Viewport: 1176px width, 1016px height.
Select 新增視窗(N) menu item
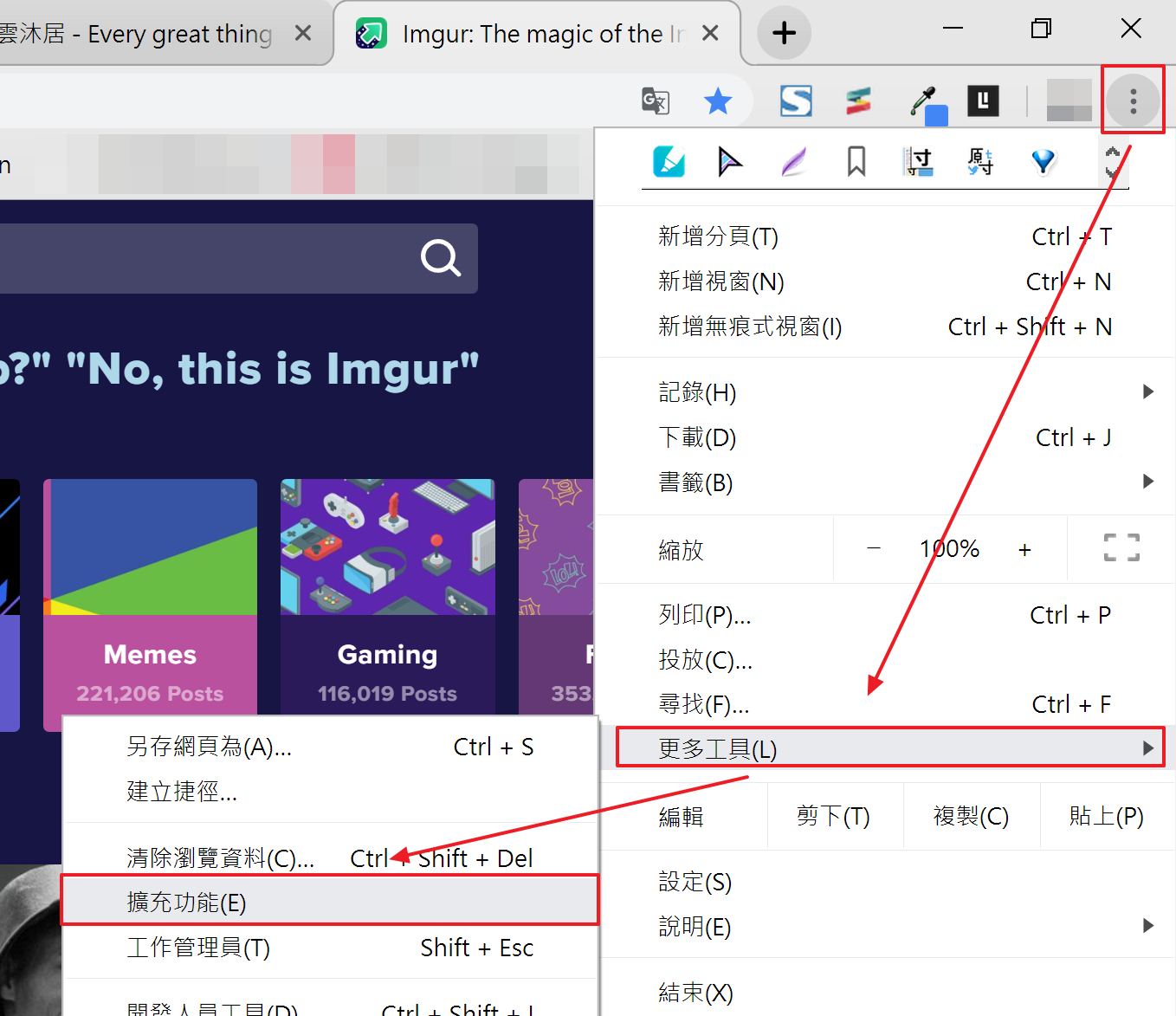click(x=885, y=282)
